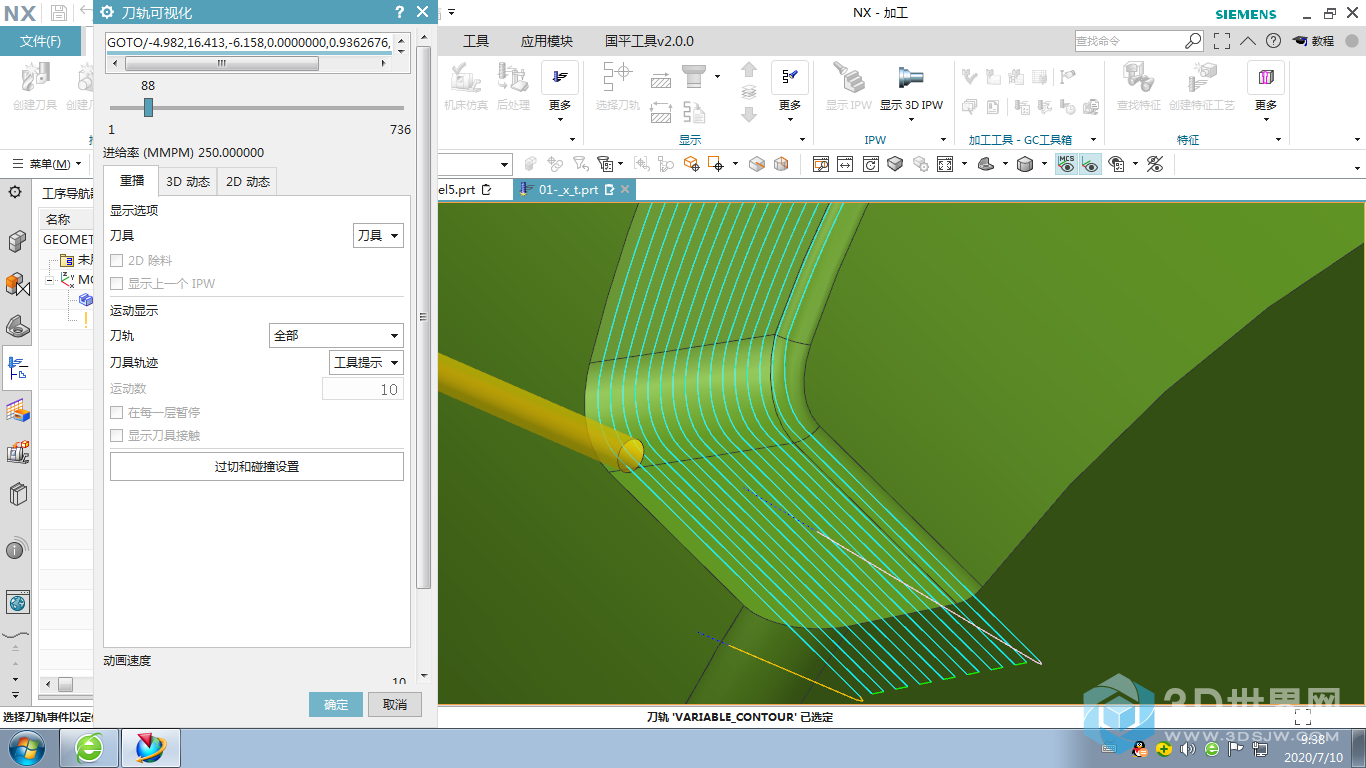Select the 重播 tab

132,181
